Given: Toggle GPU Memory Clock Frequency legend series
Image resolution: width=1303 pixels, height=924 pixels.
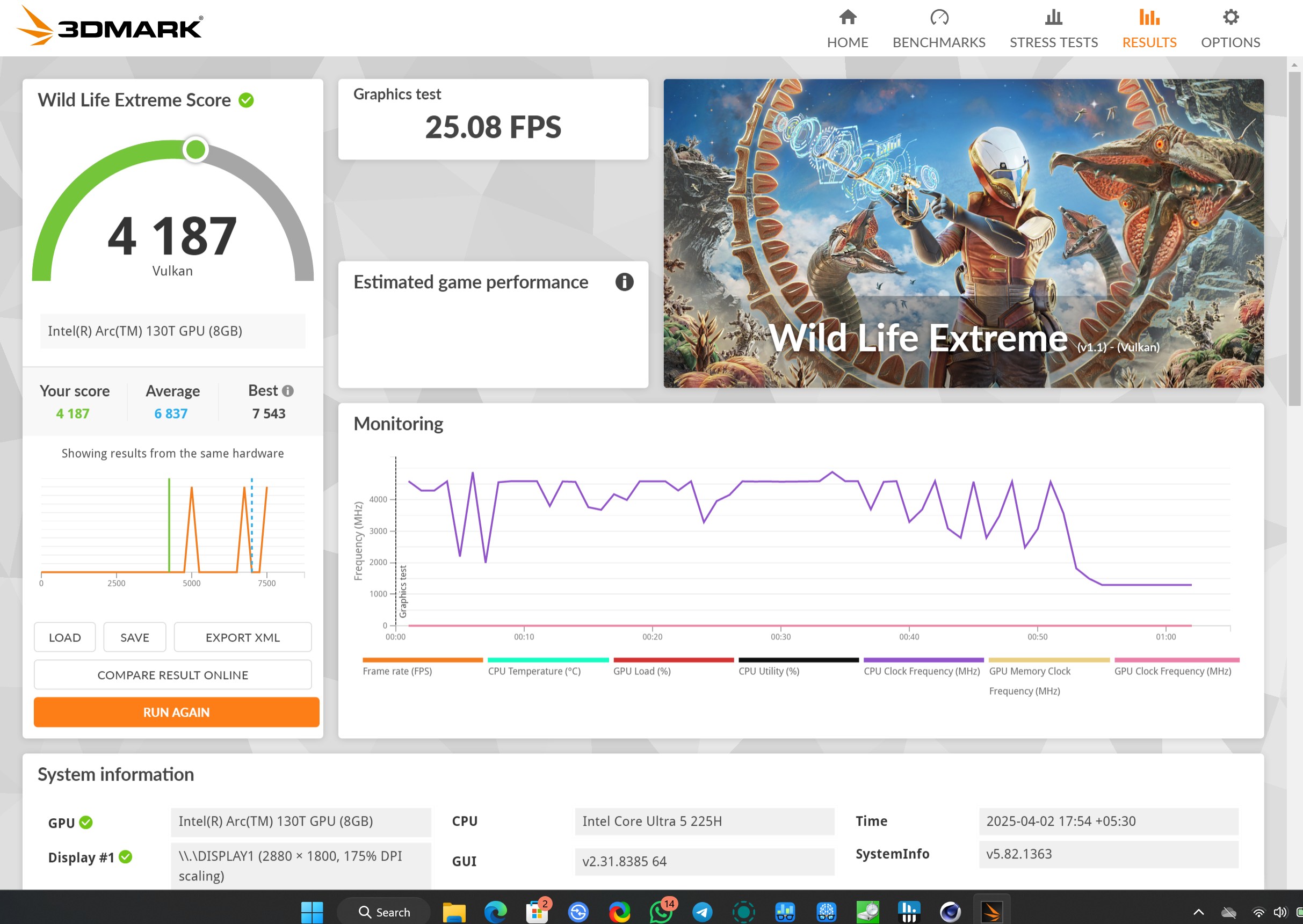Looking at the screenshot, I should [1049, 677].
